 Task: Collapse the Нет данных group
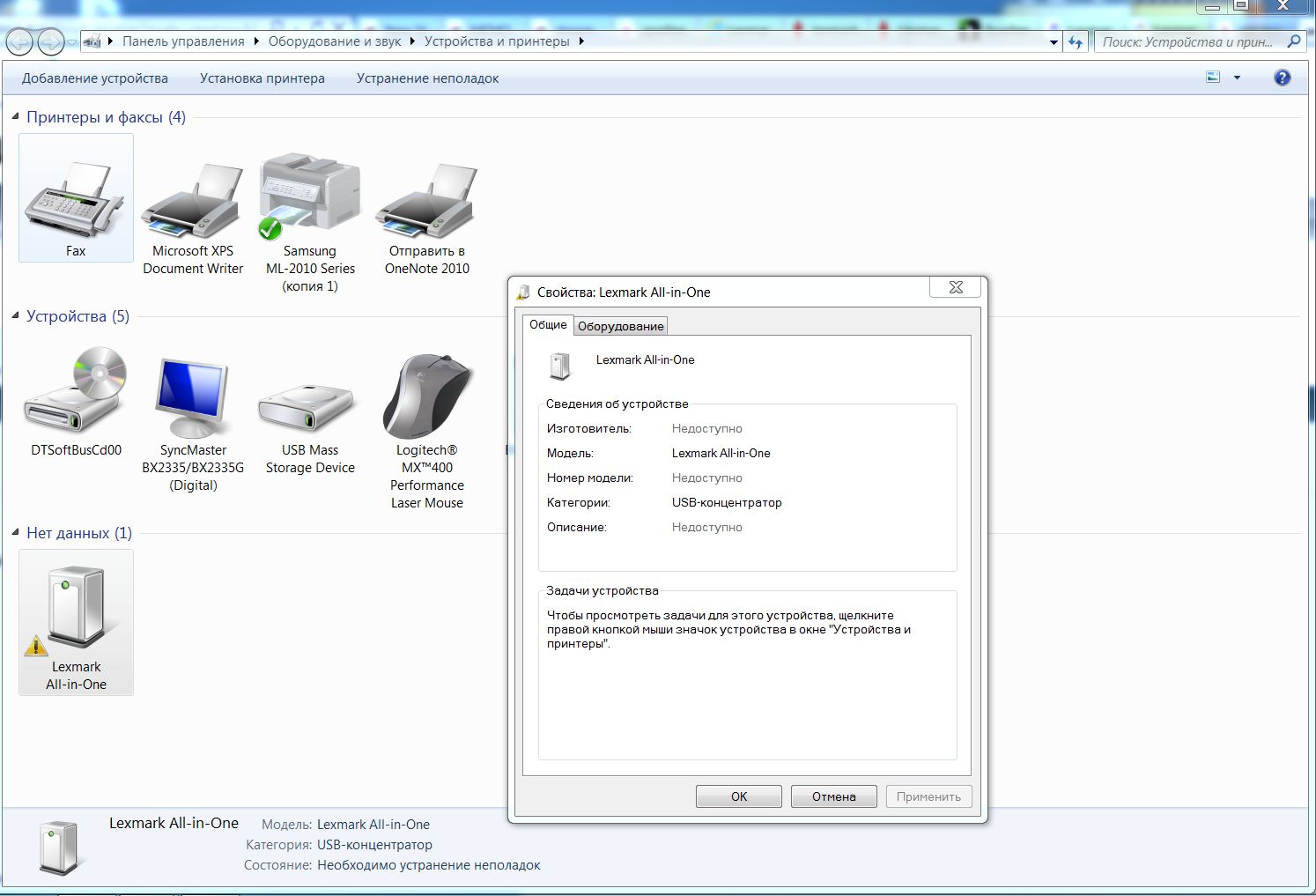click(x=15, y=532)
